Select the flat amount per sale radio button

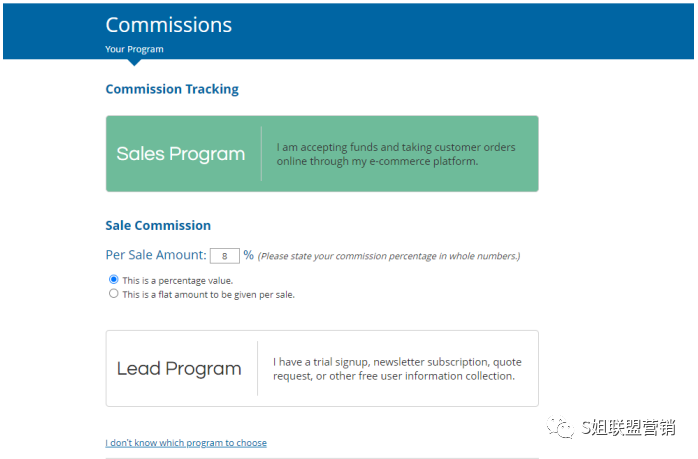(113, 293)
